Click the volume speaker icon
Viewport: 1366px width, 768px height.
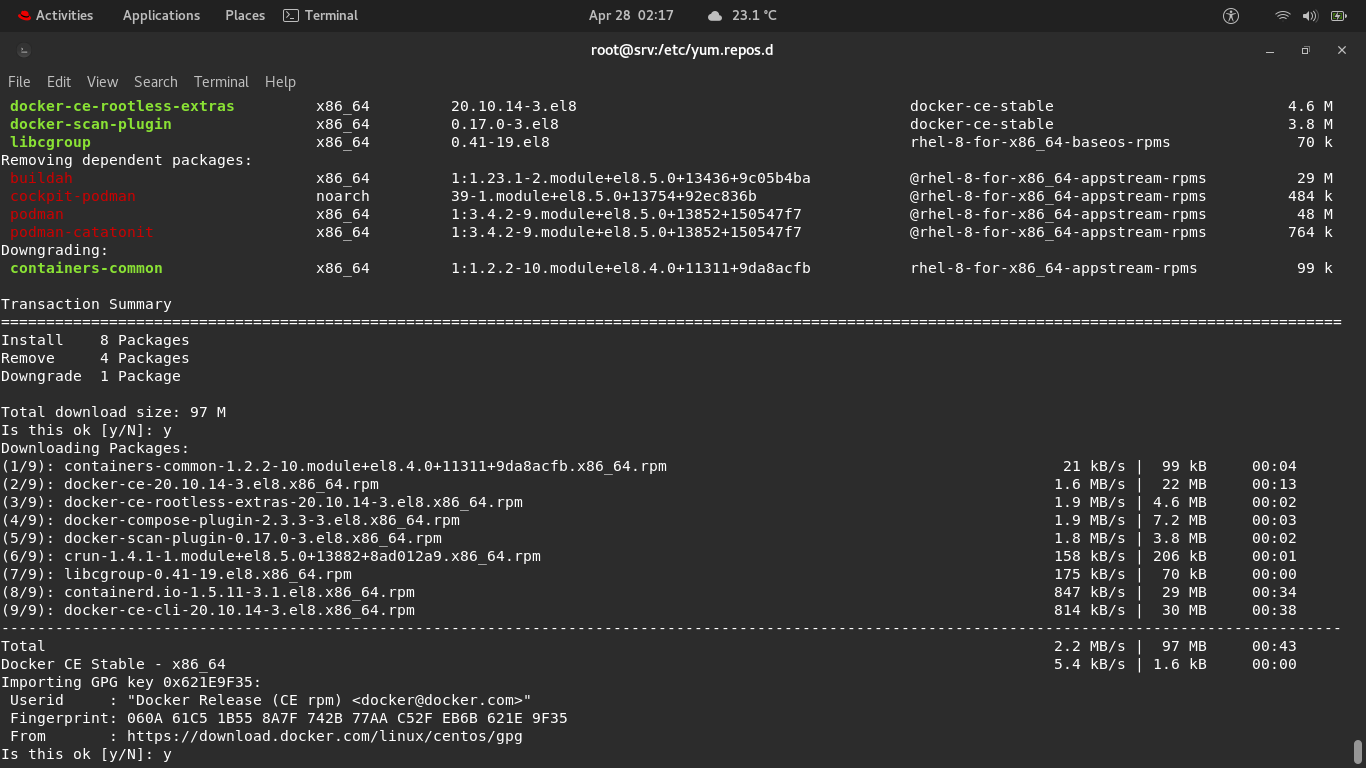coord(1310,15)
